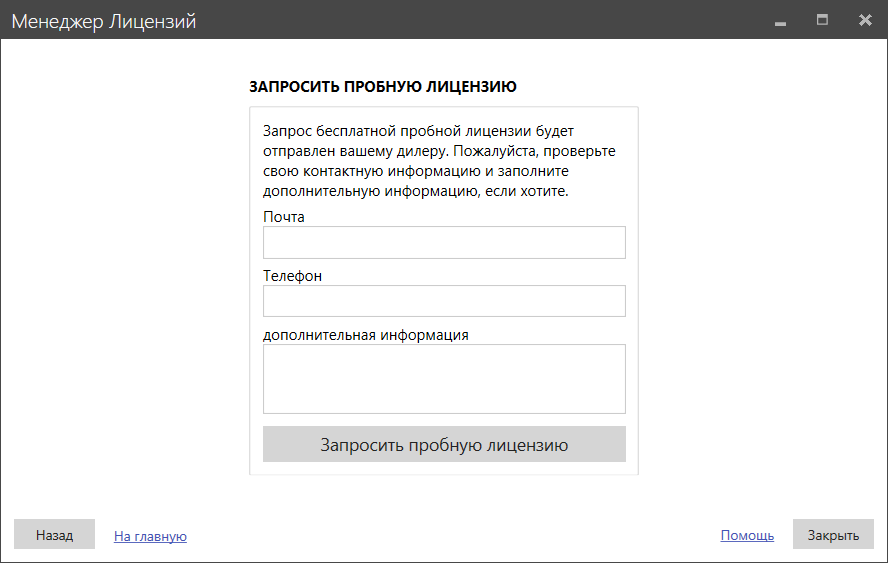Viewport: 888px width, 563px height.
Task: Close window using title bar X
Action: coord(865,20)
